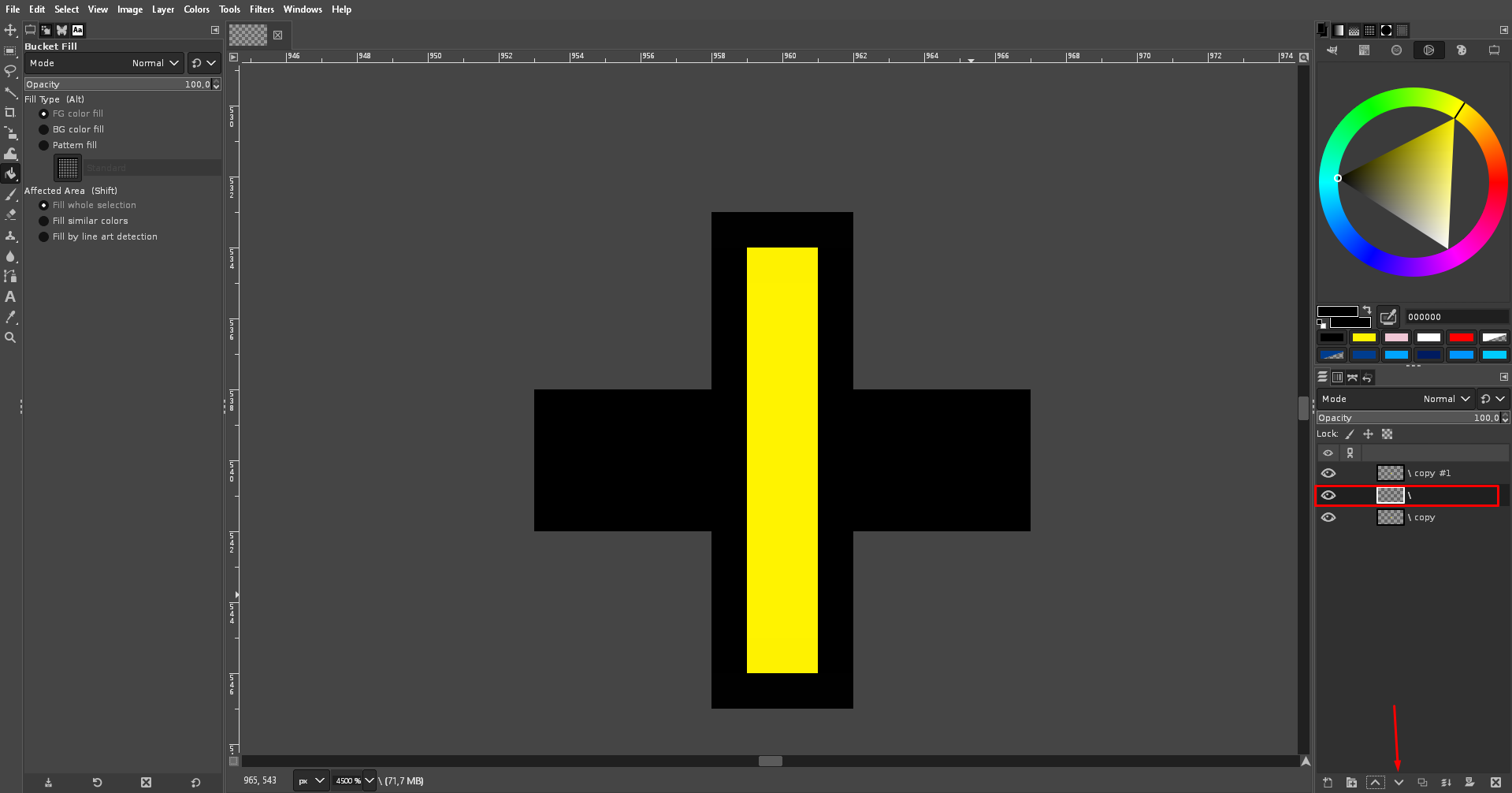Image resolution: width=1512 pixels, height=793 pixels.
Task: Select the Zoom magnifier tool
Action: point(10,337)
